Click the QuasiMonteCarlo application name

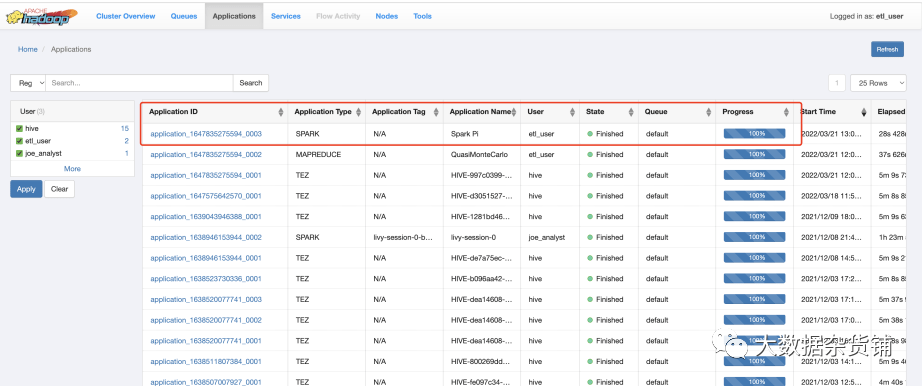[x=479, y=155]
